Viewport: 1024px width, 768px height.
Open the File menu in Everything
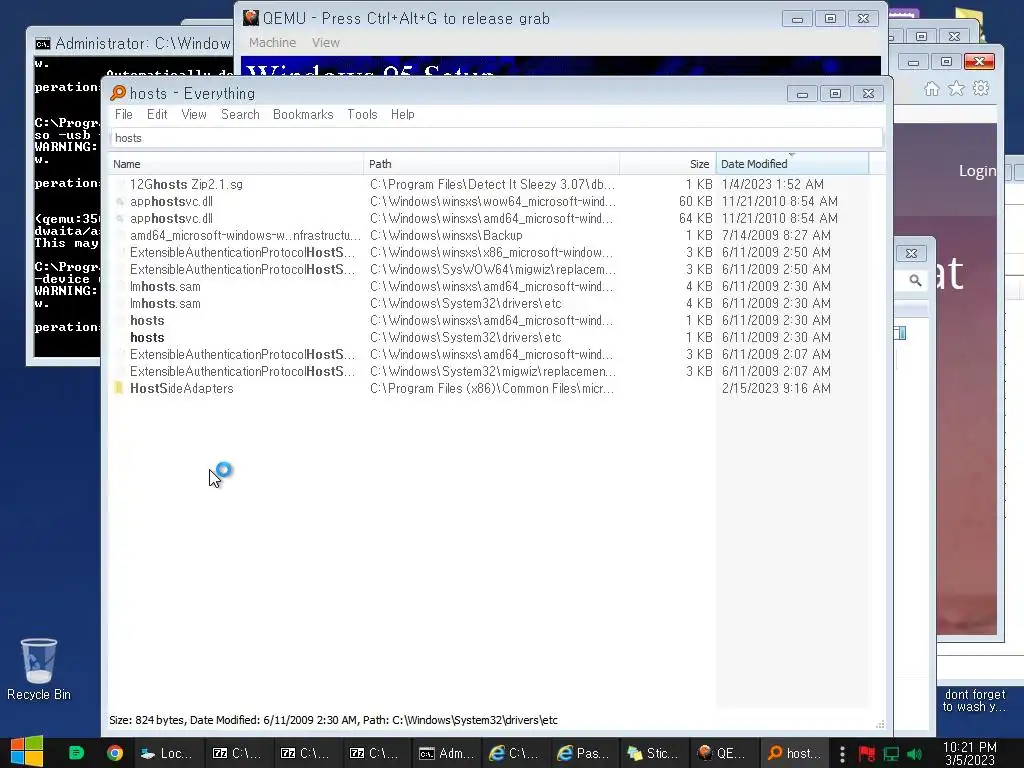pyautogui.click(x=123, y=114)
